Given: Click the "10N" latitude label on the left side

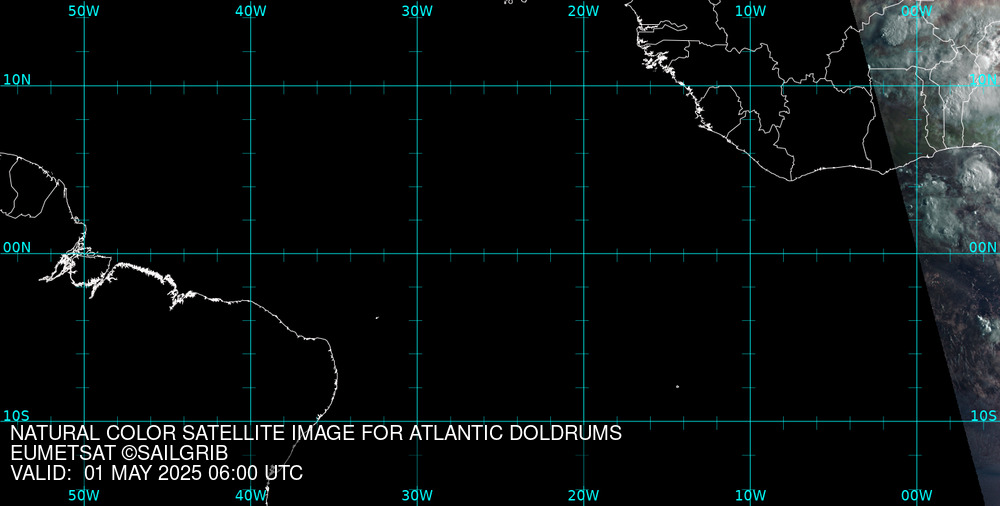Looking at the screenshot, I should pyautogui.click(x=17, y=80).
